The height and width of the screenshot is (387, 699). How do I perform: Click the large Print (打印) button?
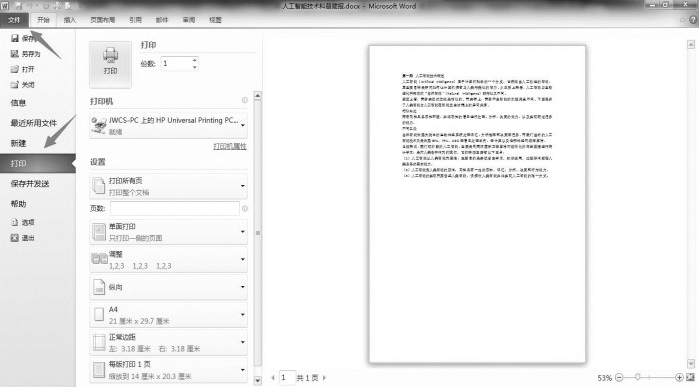pos(111,65)
